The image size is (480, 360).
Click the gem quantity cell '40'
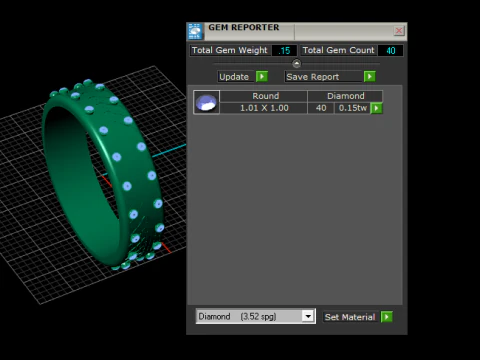(321, 108)
